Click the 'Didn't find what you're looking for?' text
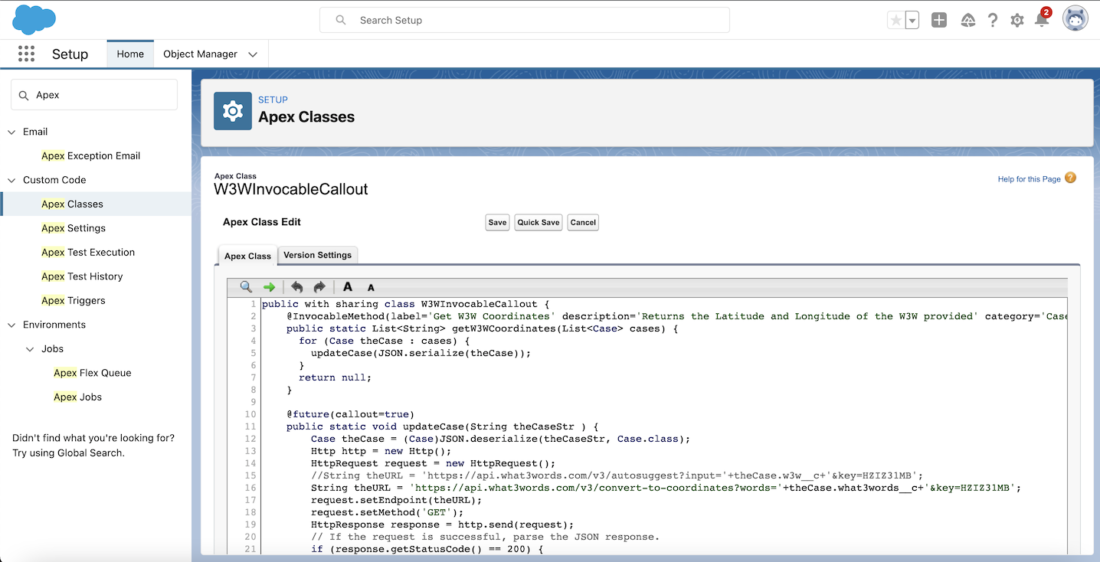The height and width of the screenshot is (562, 1100). (x=93, y=438)
